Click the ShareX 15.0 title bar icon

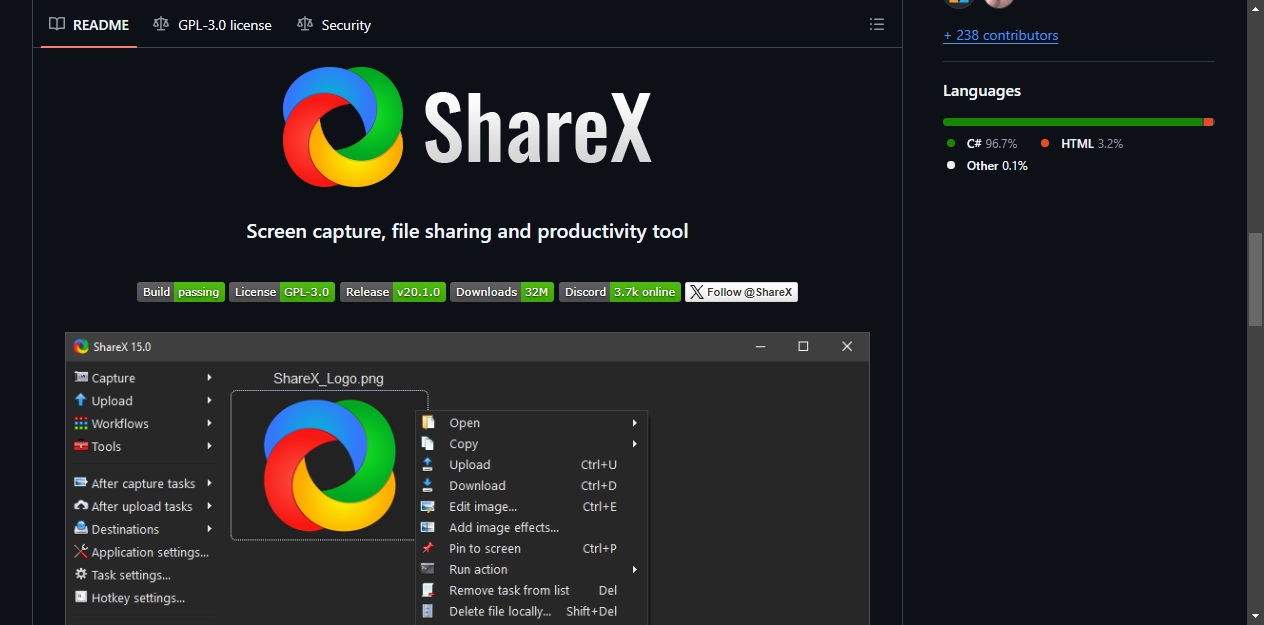pos(81,347)
